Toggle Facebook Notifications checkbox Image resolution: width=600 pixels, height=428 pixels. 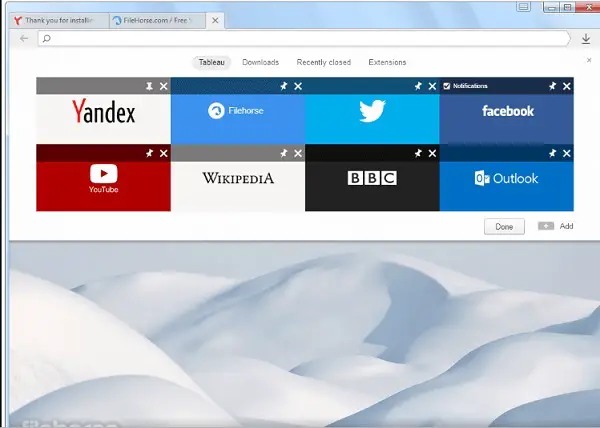(447, 86)
